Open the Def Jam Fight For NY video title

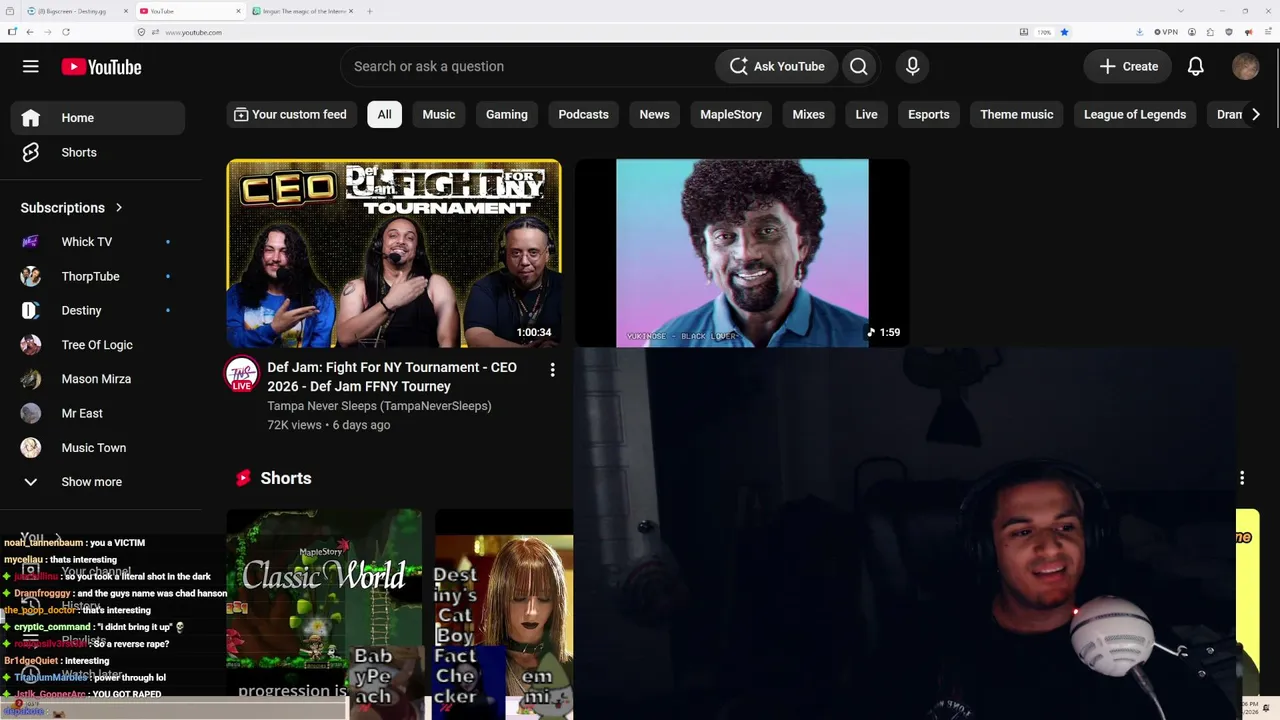pyautogui.click(x=392, y=377)
